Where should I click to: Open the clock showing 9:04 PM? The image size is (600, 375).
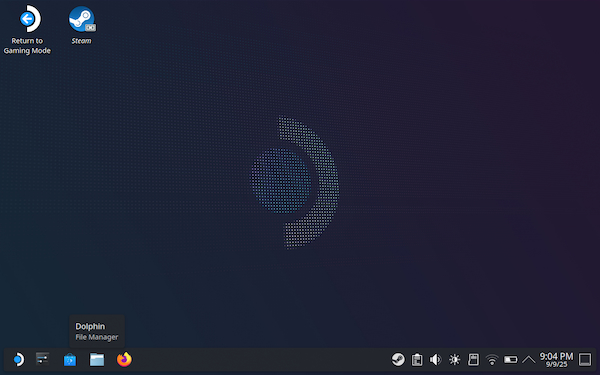click(556, 360)
